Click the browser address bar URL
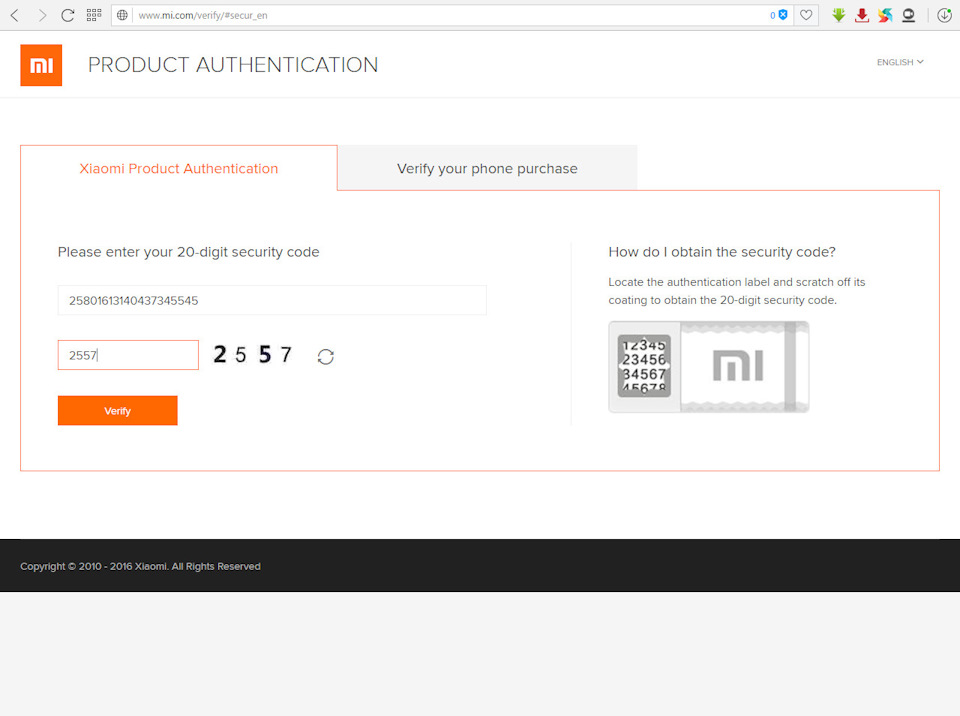 (203, 15)
